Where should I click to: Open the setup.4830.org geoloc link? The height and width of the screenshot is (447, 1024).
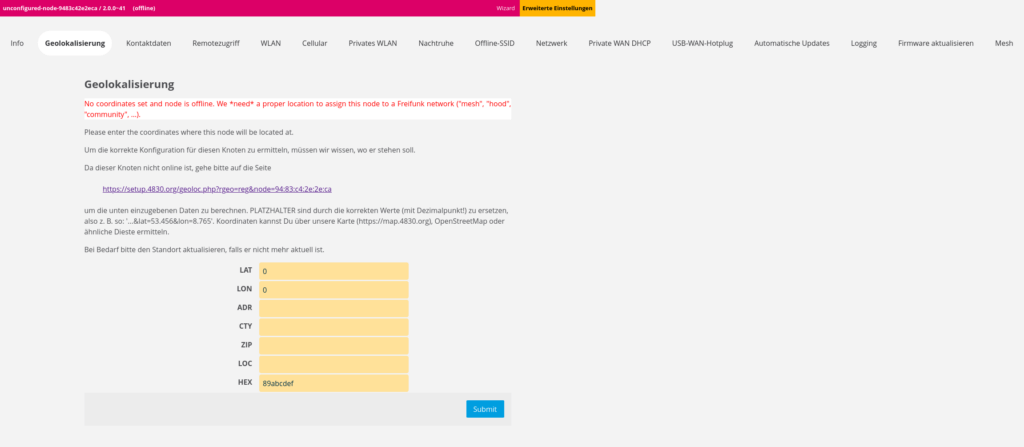click(217, 188)
